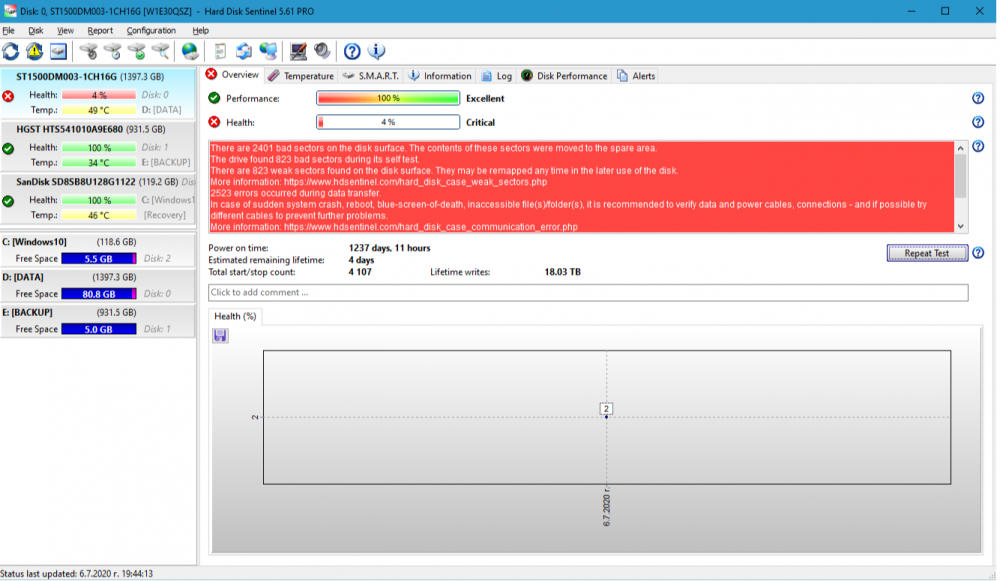
Task: Click the help icon next to Repeat Test
Action: pos(978,253)
